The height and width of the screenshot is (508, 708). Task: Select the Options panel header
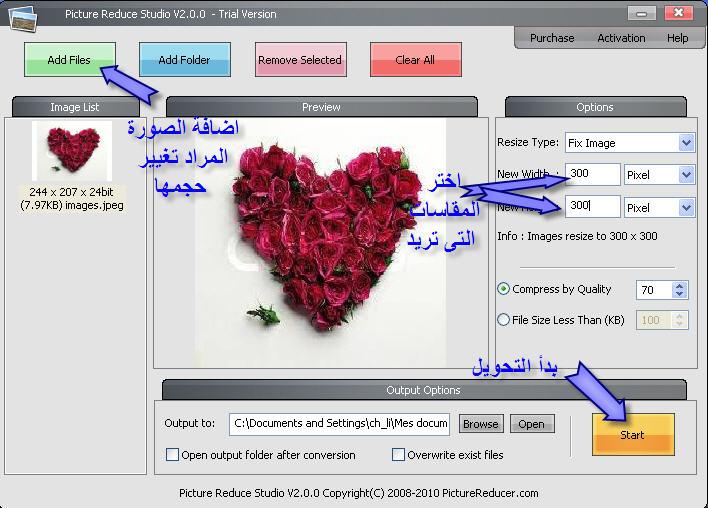pyautogui.click(x=595, y=107)
